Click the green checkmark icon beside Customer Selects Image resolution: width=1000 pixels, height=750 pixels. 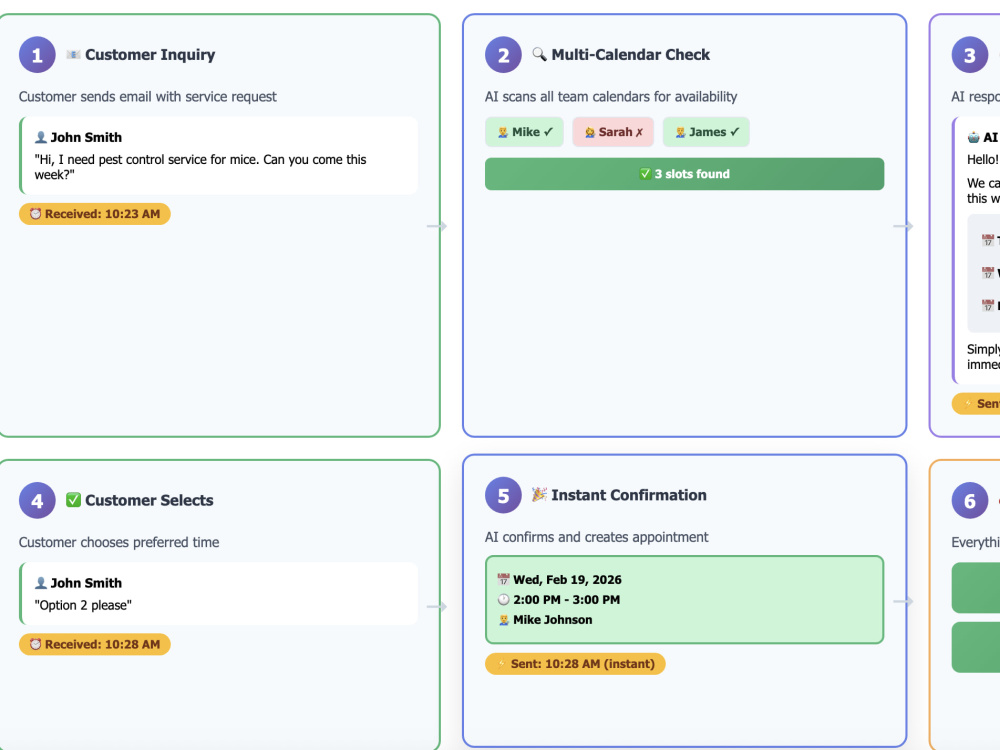[x=73, y=500]
